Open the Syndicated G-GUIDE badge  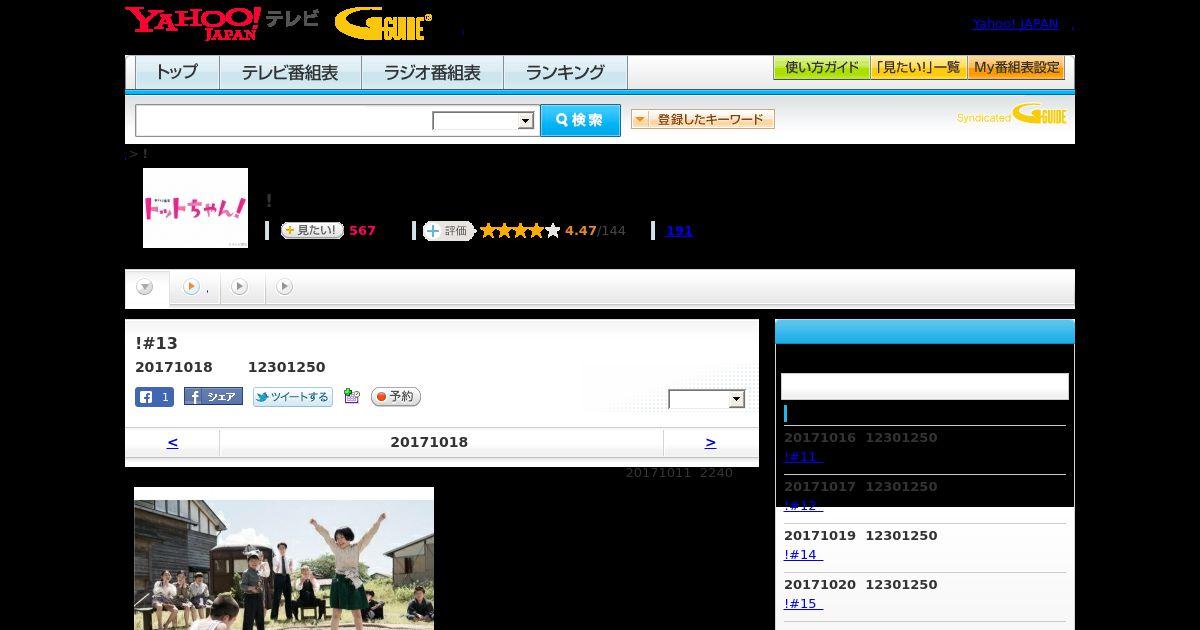(x=1011, y=115)
